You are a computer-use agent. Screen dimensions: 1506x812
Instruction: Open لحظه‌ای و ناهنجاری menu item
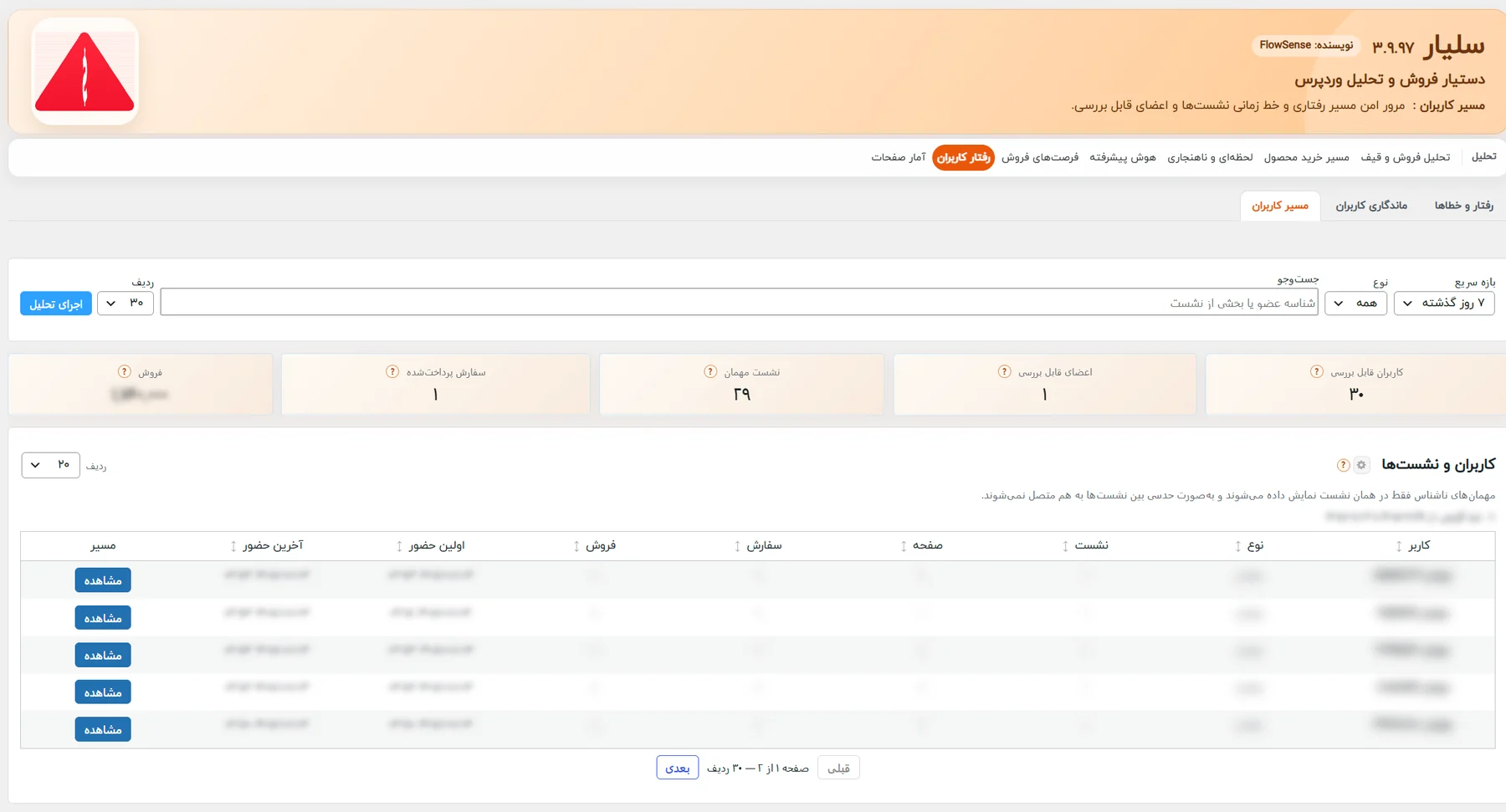point(1210,157)
